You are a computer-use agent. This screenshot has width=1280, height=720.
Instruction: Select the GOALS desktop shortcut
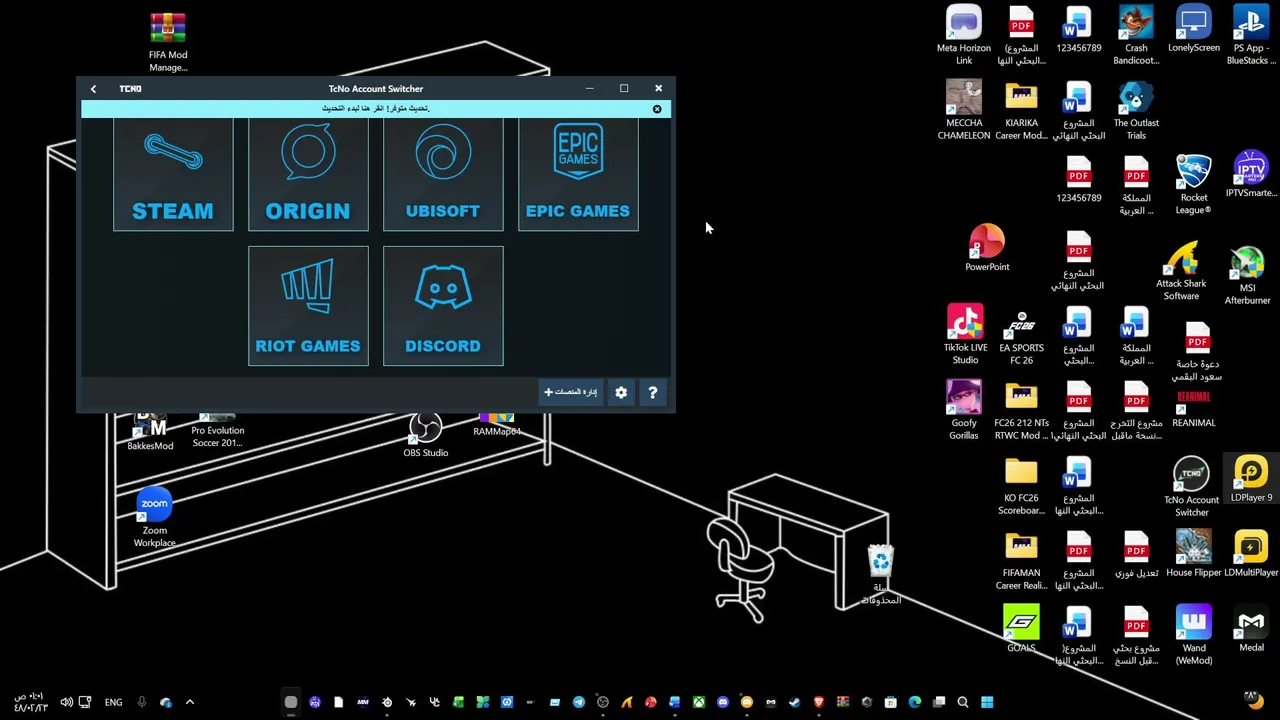tap(1021, 630)
